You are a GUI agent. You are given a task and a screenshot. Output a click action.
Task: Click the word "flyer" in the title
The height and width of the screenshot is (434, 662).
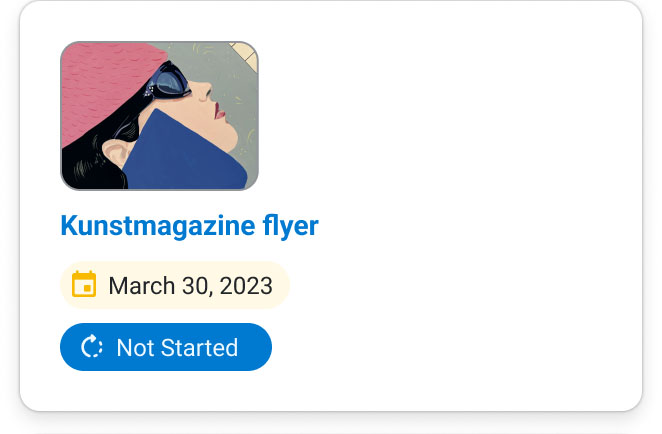(x=290, y=226)
